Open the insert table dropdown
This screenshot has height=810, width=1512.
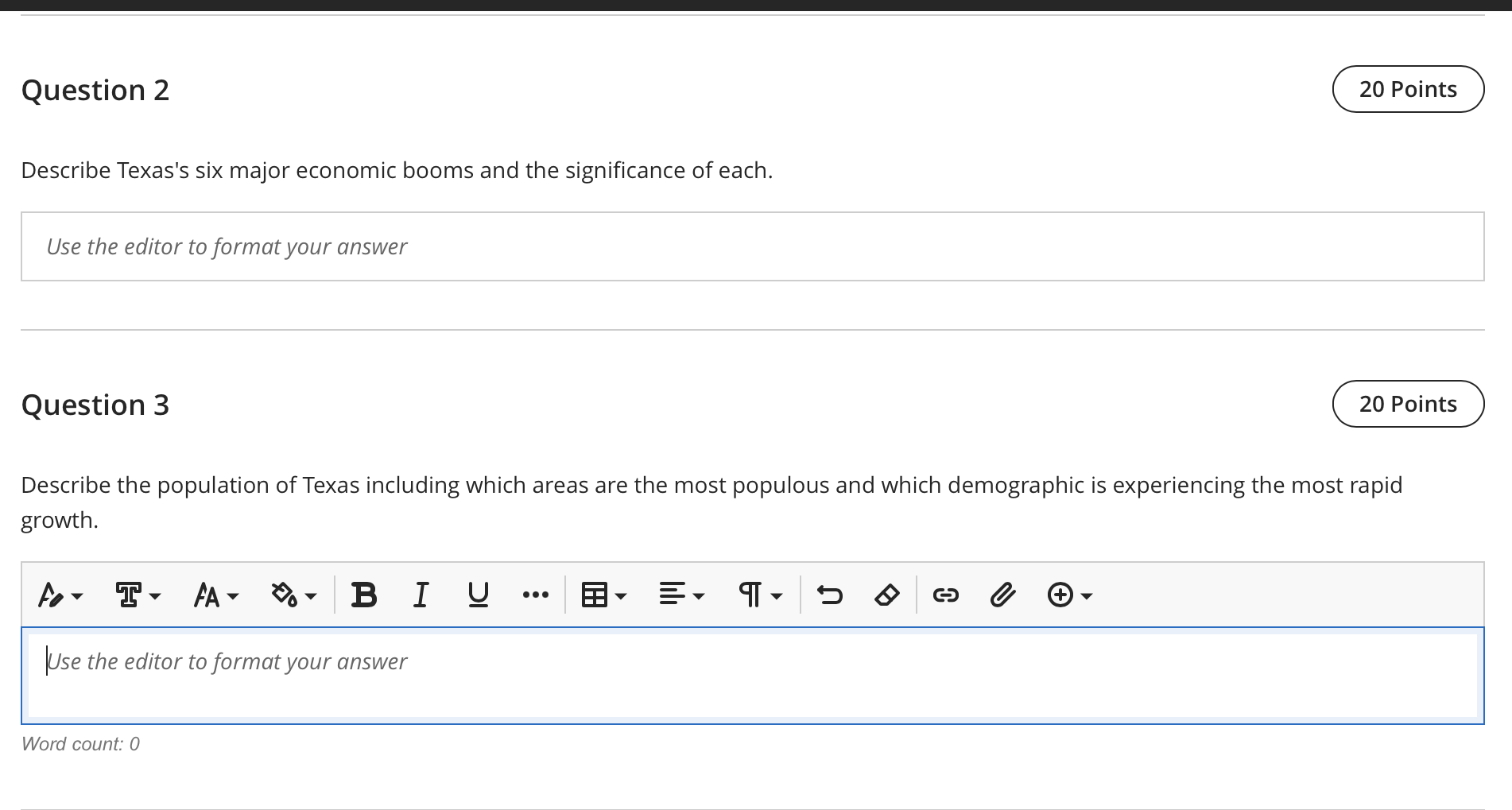[x=603, y=595]
